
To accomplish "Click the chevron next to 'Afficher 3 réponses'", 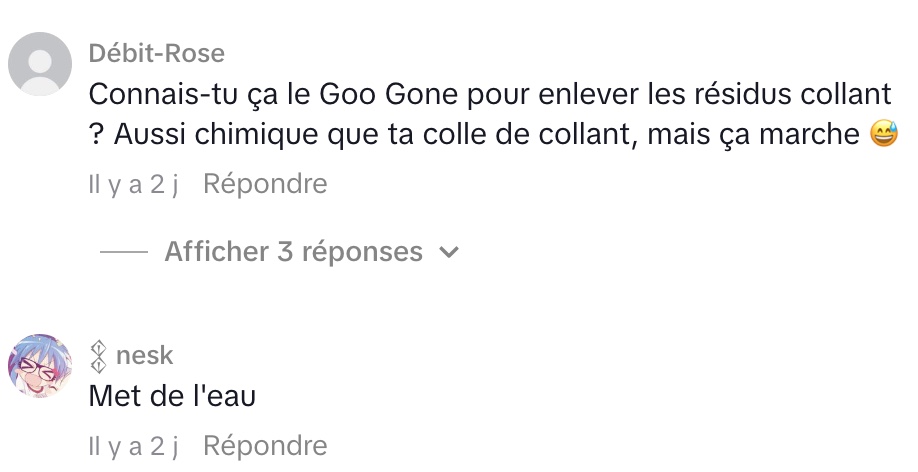I will point(449,253).
